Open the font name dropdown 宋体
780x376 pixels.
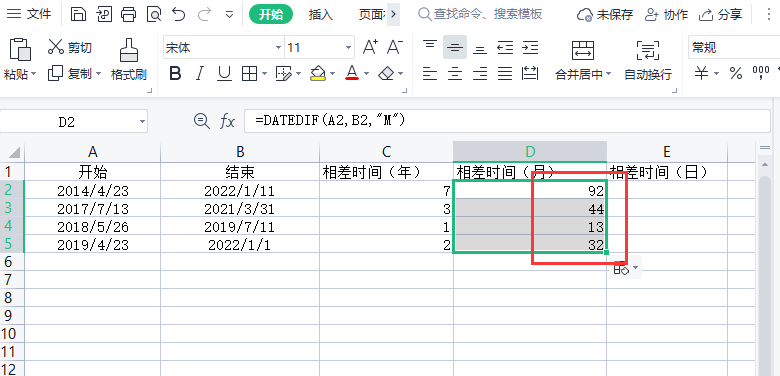(279, 48)
